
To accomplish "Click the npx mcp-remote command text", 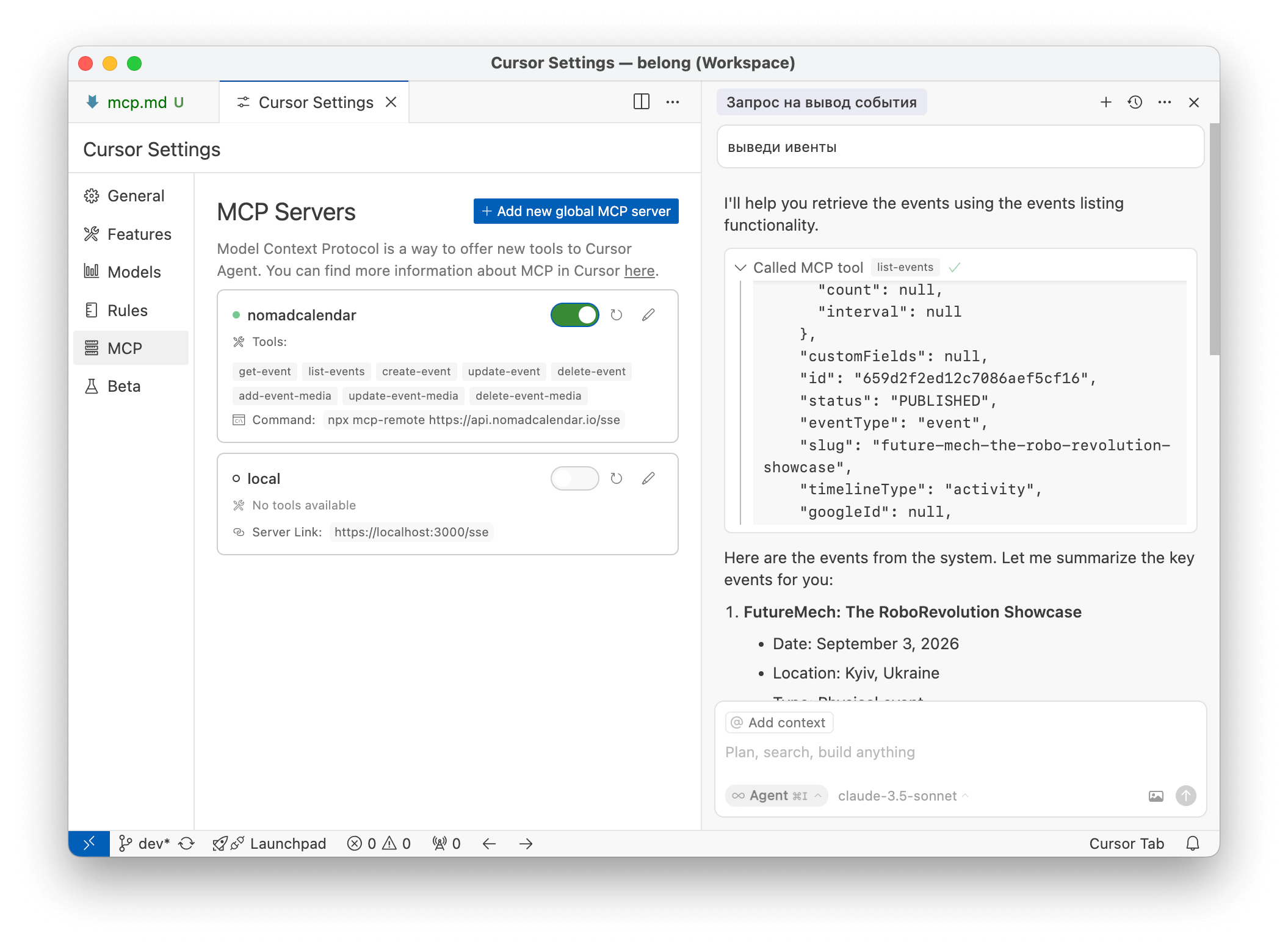I will 474,420.
